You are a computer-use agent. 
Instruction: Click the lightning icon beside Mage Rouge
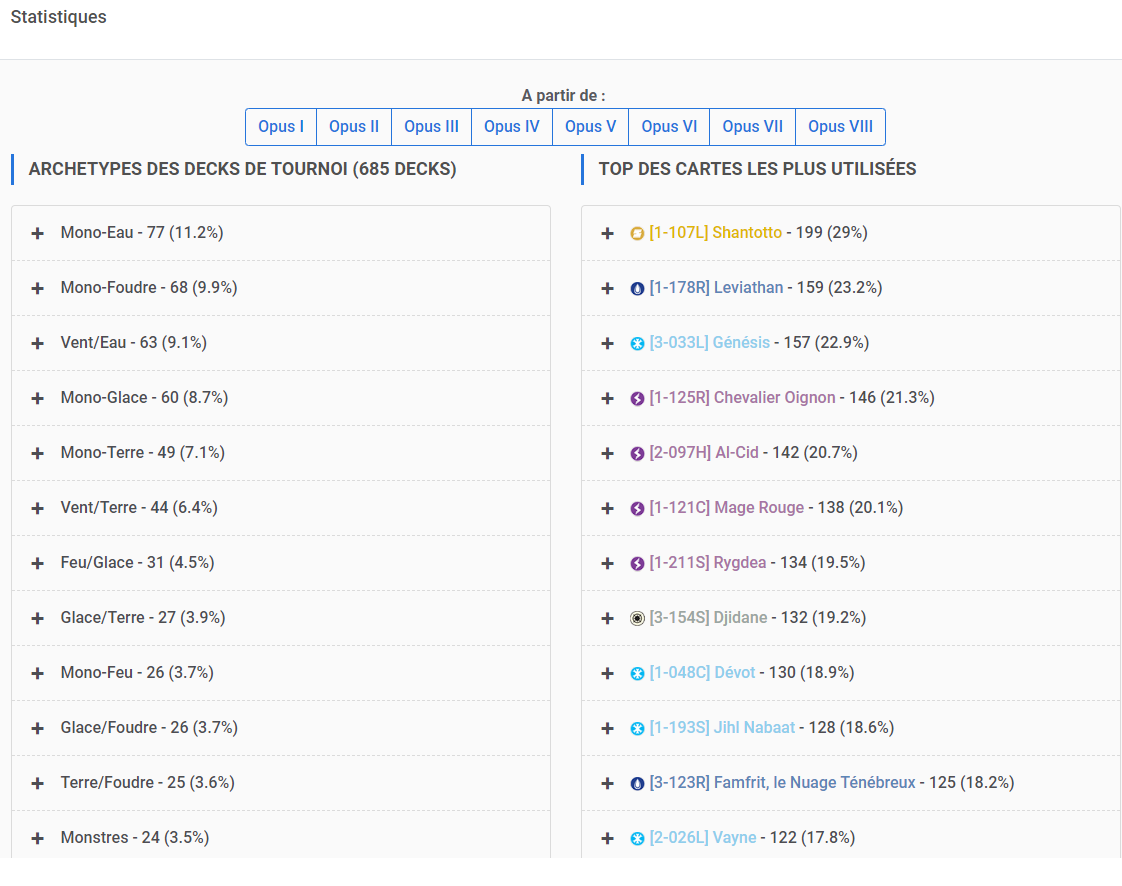coord(637,509)
